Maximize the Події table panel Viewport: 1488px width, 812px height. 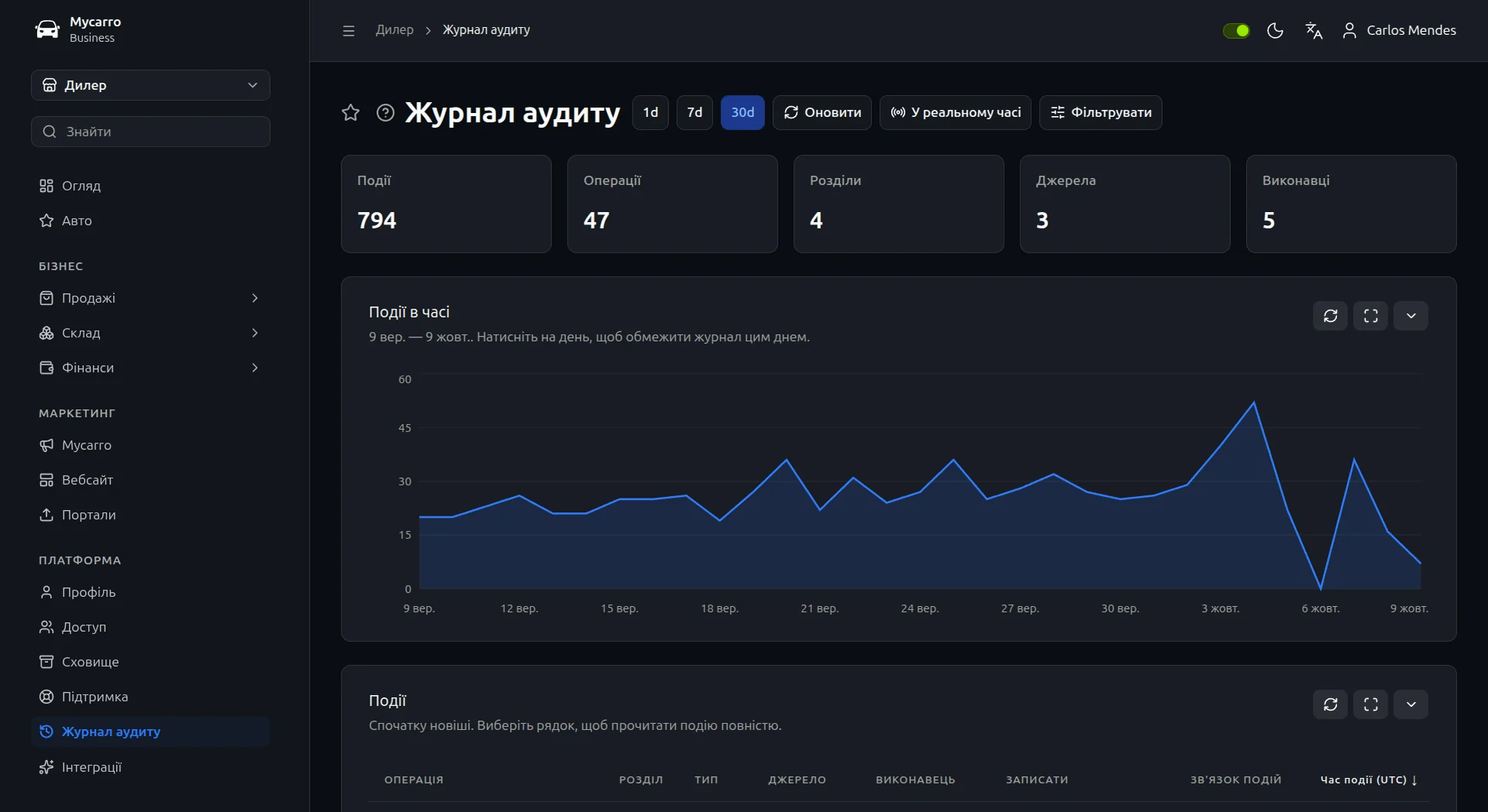pyautogui.click(x=1371, y=704)
